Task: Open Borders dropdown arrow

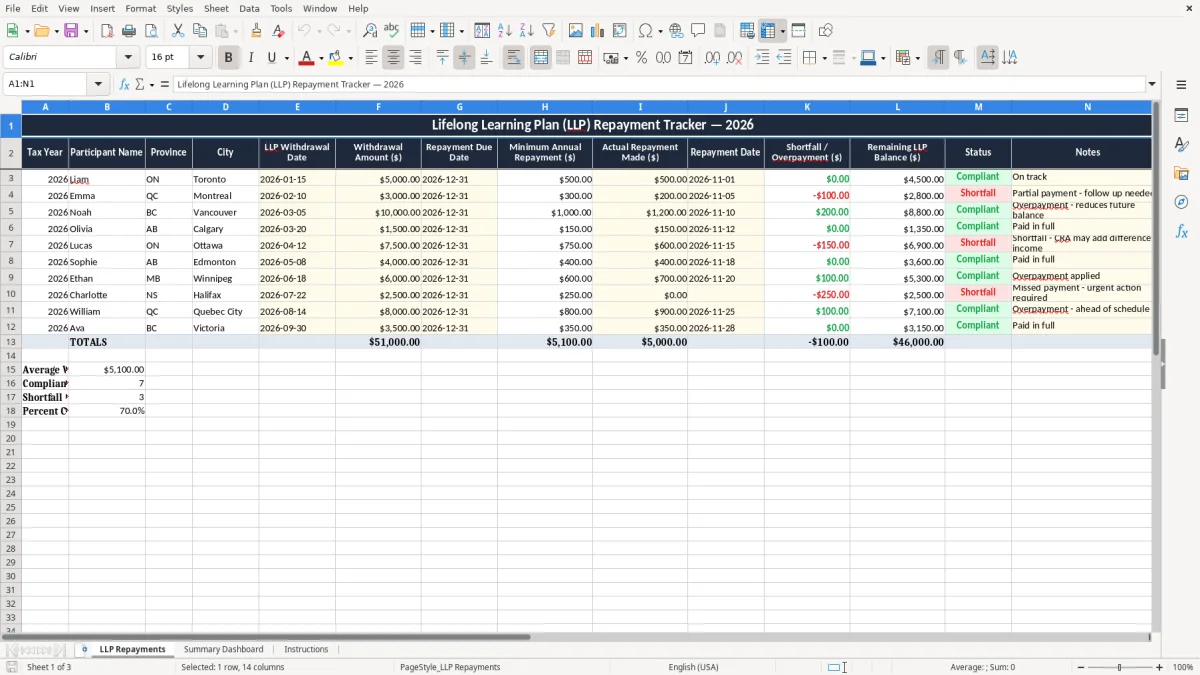Action: [x=824, y=58]
